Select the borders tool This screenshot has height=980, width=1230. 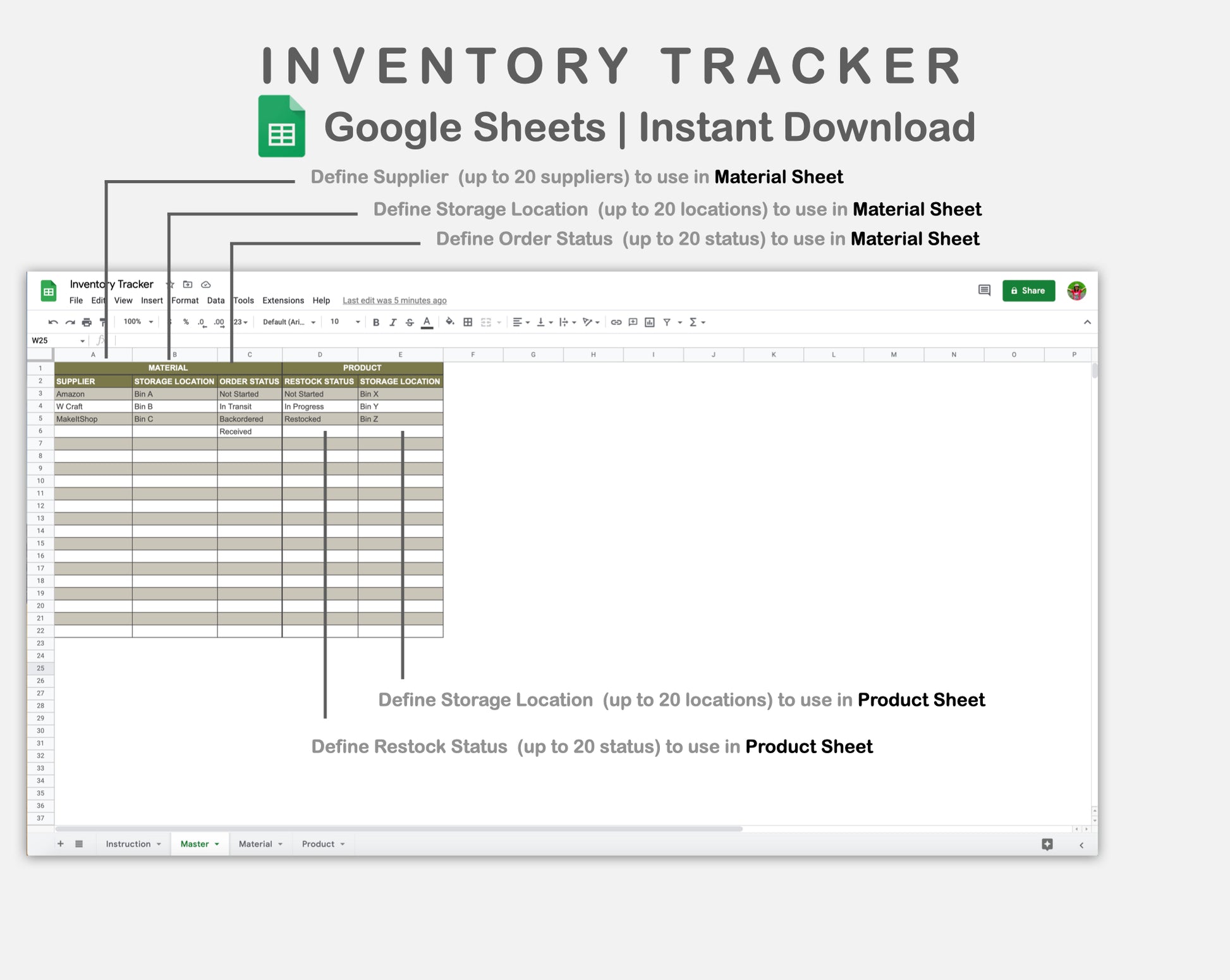pos(468,322)
